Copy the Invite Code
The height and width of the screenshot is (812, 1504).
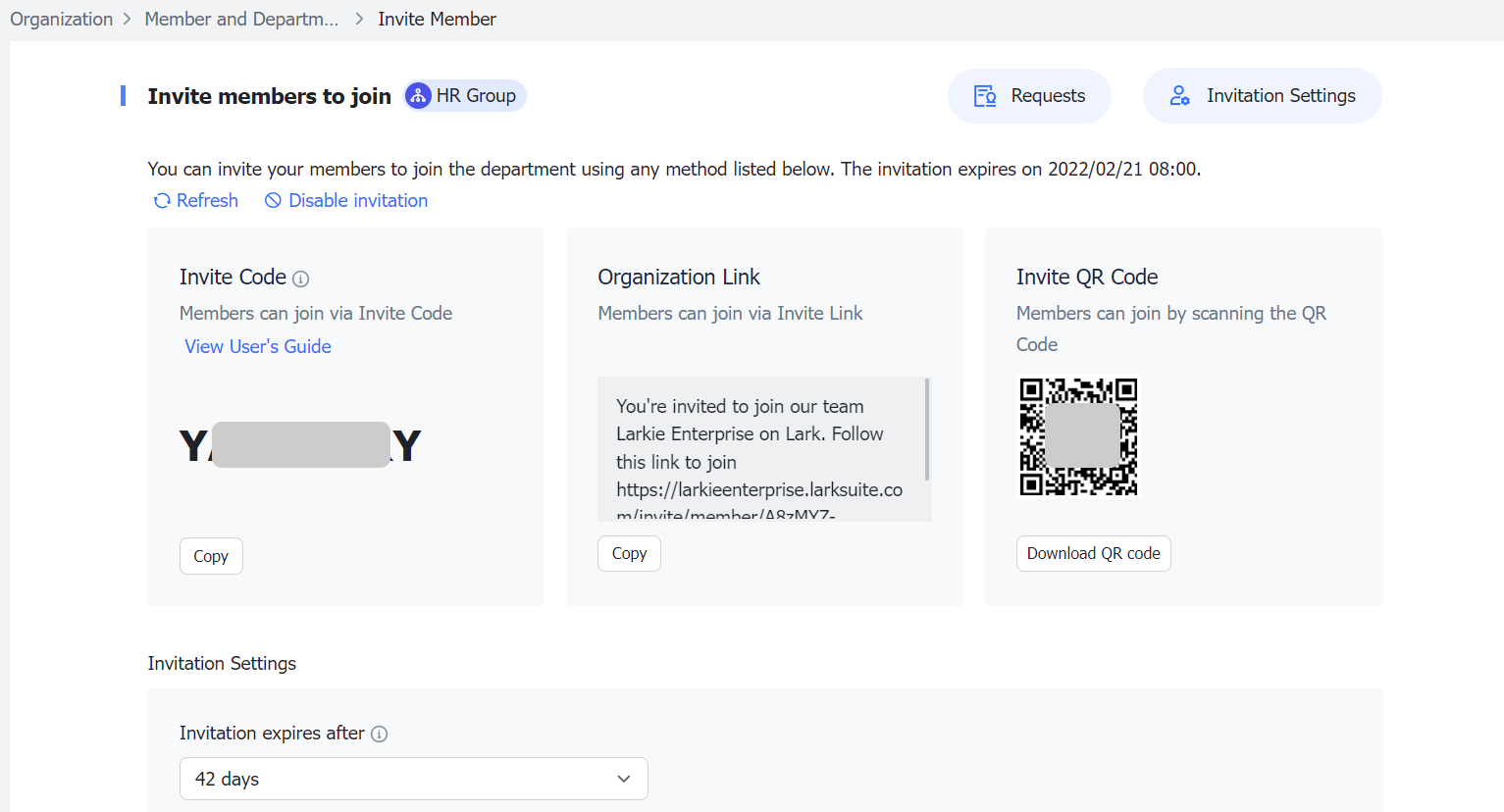click(211, 556)
